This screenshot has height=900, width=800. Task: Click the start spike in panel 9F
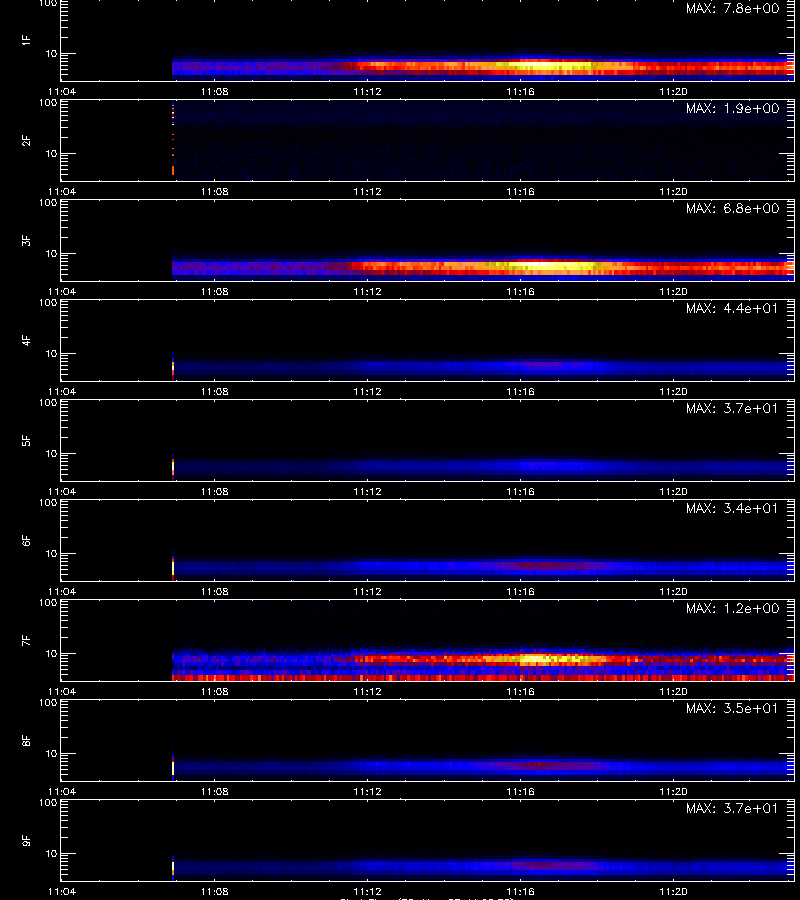[173, 868]
